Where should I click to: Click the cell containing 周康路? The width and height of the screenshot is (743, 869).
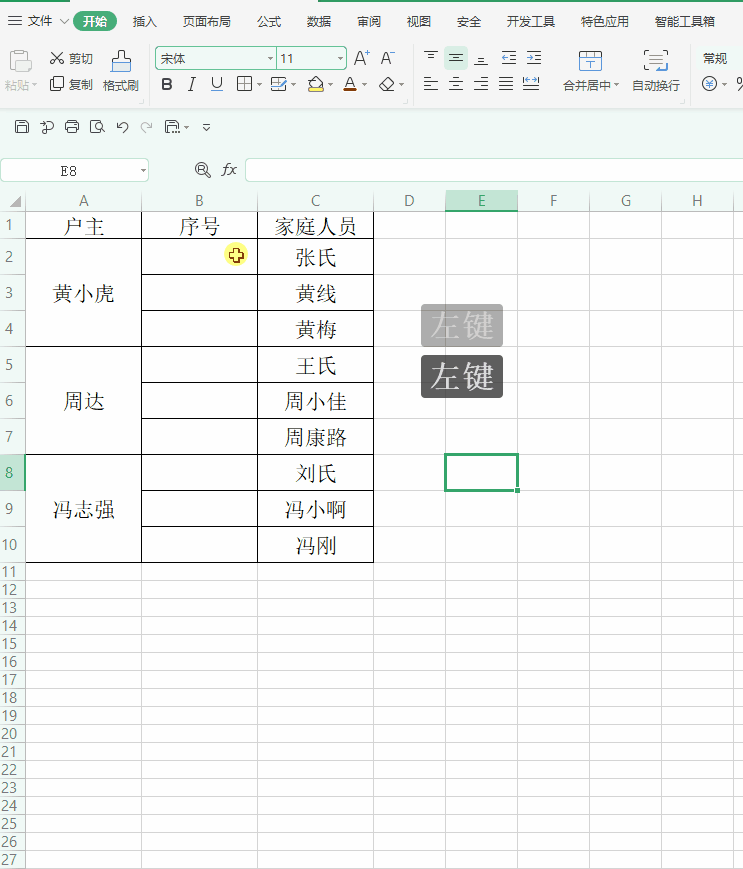pyautogui.click(x=315, y=437)
